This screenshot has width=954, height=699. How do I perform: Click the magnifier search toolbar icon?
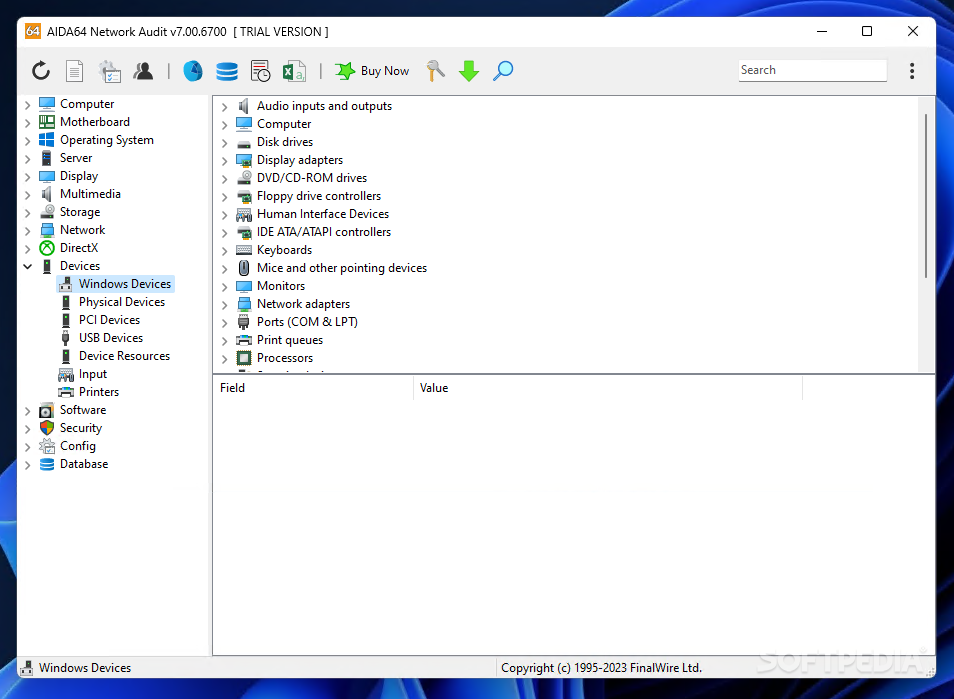click(x=503, y=71)
